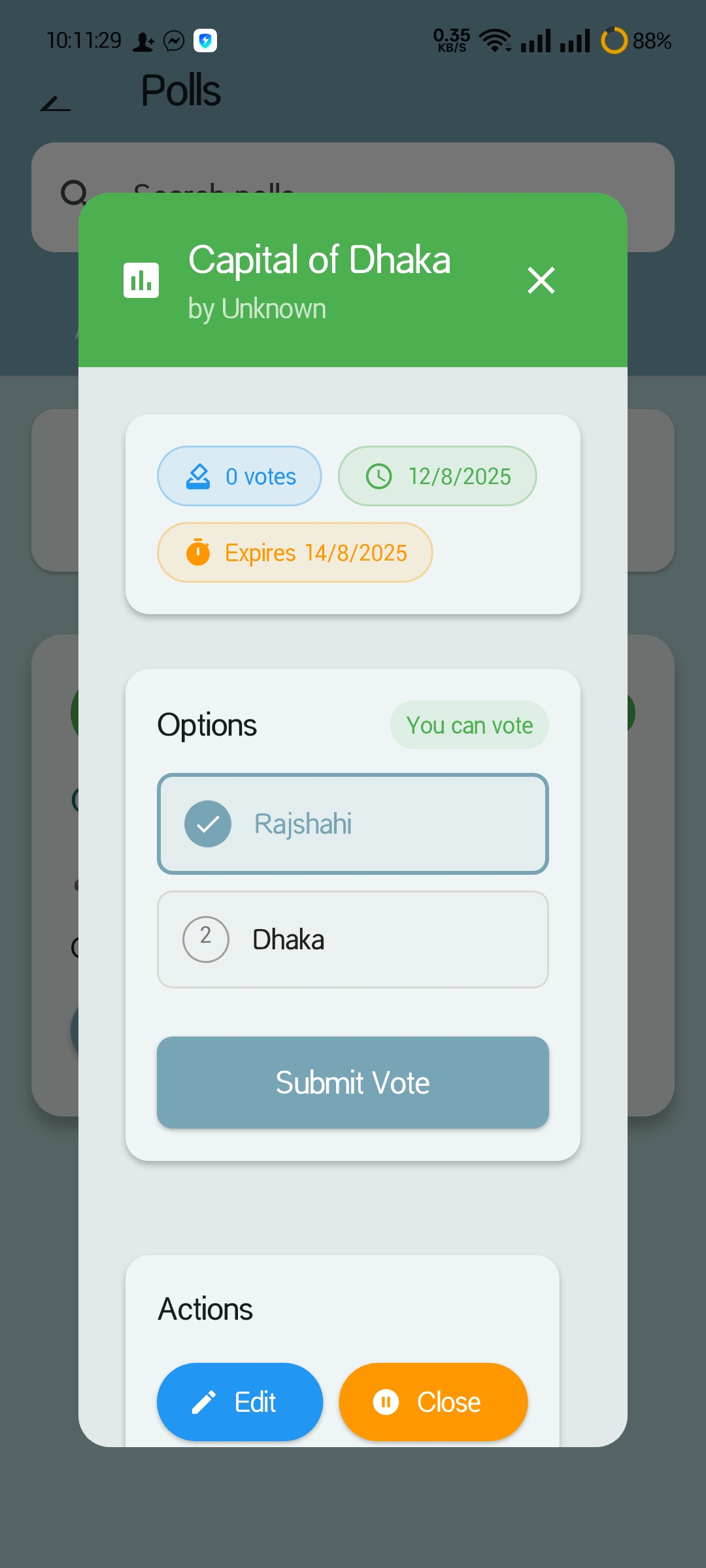Image resolution: width=706 pixels, height=1568 pixels.
Task: Tap the orange timer icon near Expires
Action: [198, 552]
